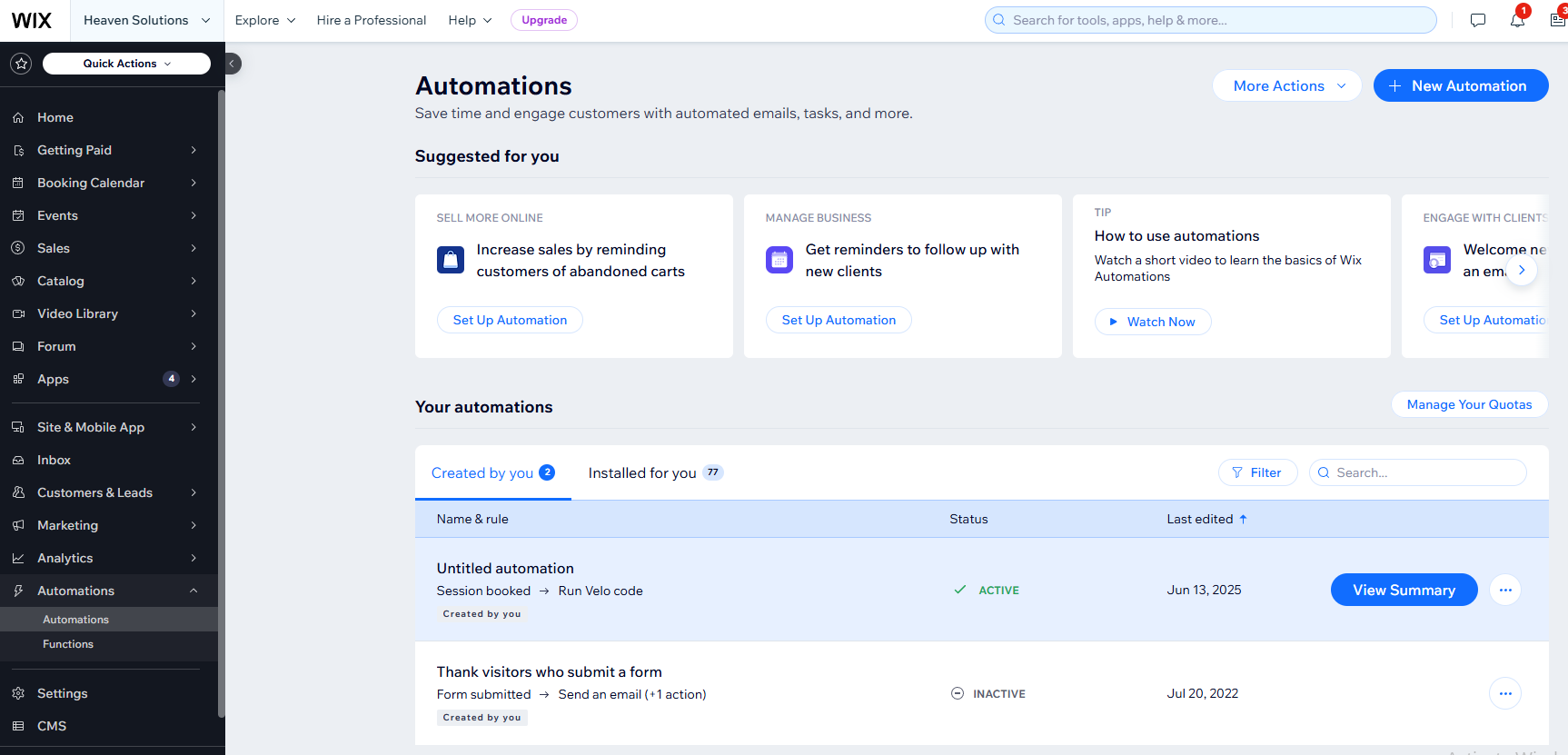
Task: Expand the Heaven Solutions site menu
Action: coord(146,20)
